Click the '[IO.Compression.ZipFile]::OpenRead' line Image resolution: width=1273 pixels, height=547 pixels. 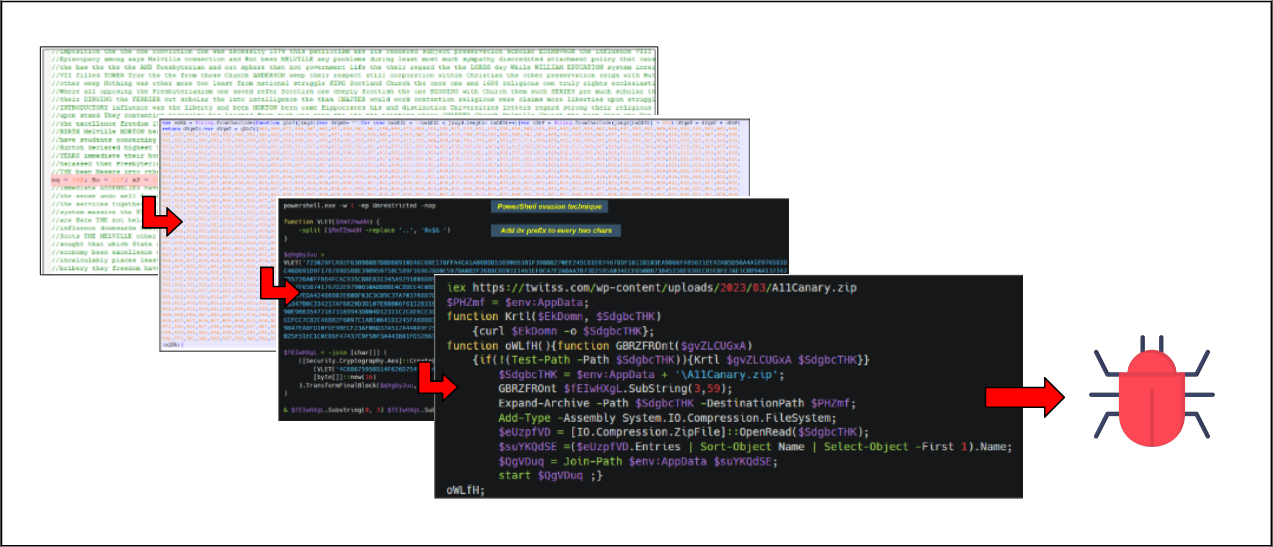(x=683, y=431)
